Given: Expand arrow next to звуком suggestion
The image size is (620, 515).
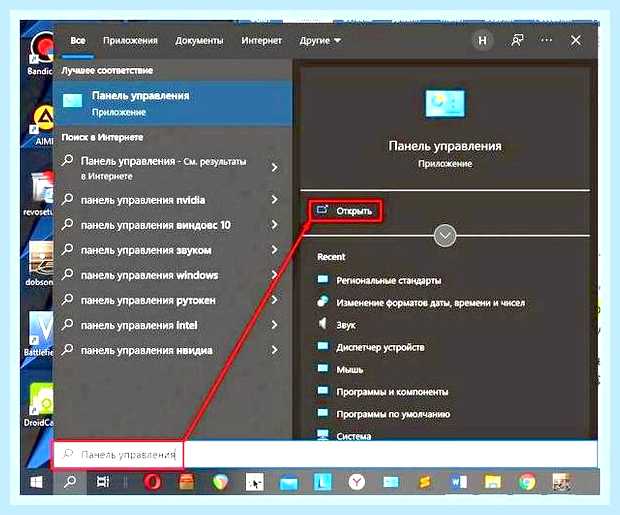Looking at the screenshot, I should tap(275, 250).
